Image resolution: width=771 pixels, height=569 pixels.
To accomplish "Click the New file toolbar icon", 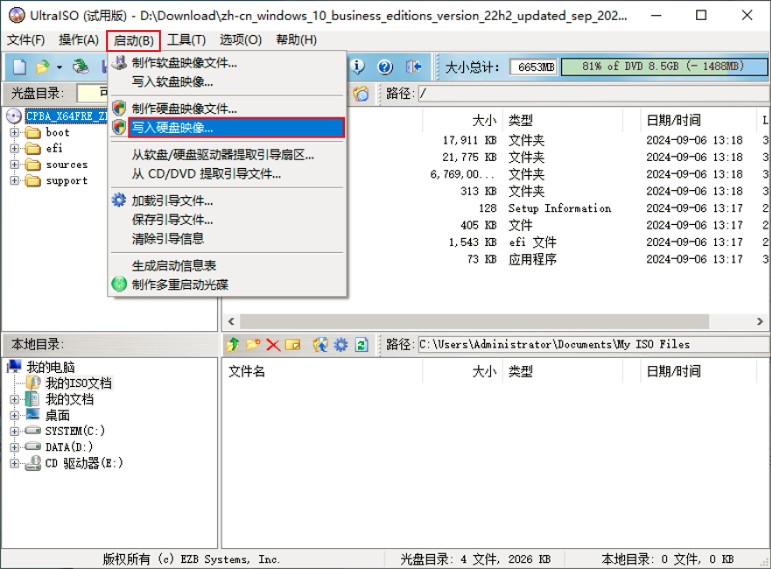I will [19, 67].
